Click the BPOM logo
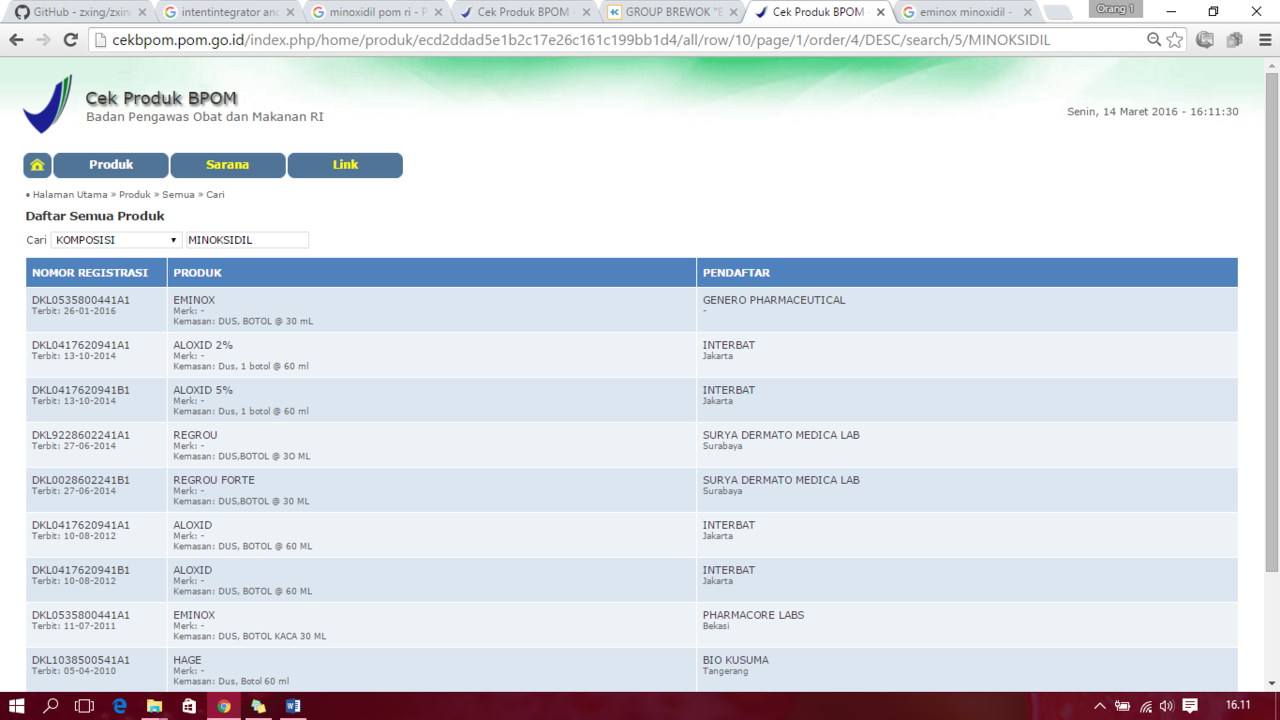Screen dimensions: 1280x720 pyautogui.click(x=47, y=104)
